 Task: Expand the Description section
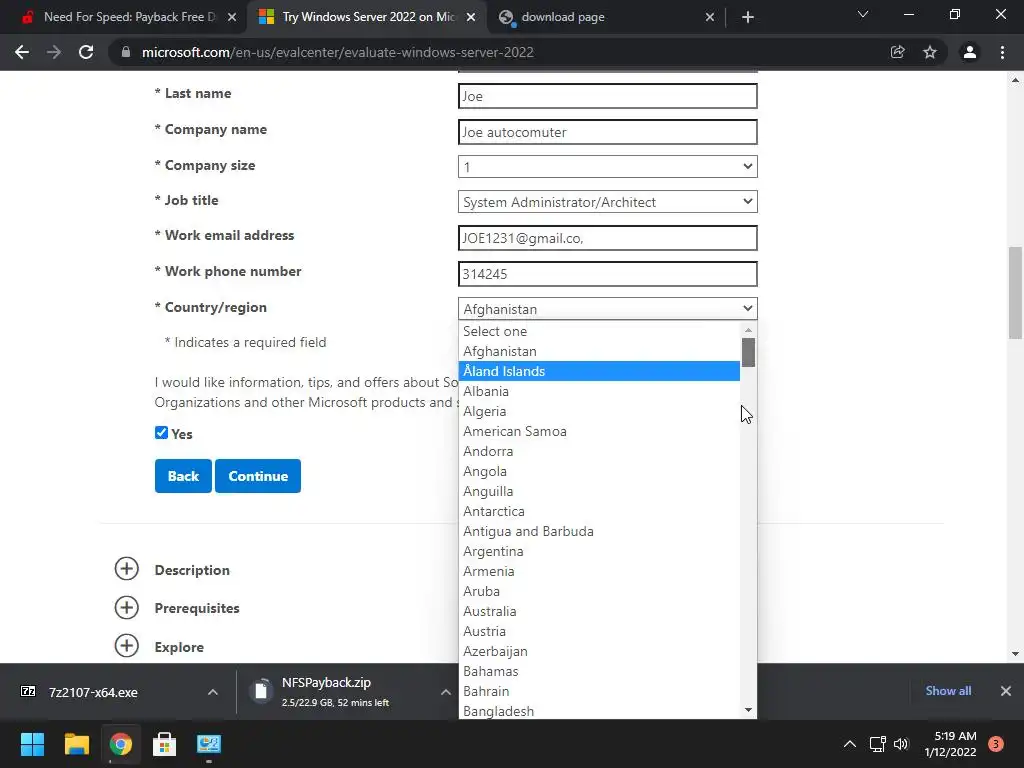click(x=127, y=569)
